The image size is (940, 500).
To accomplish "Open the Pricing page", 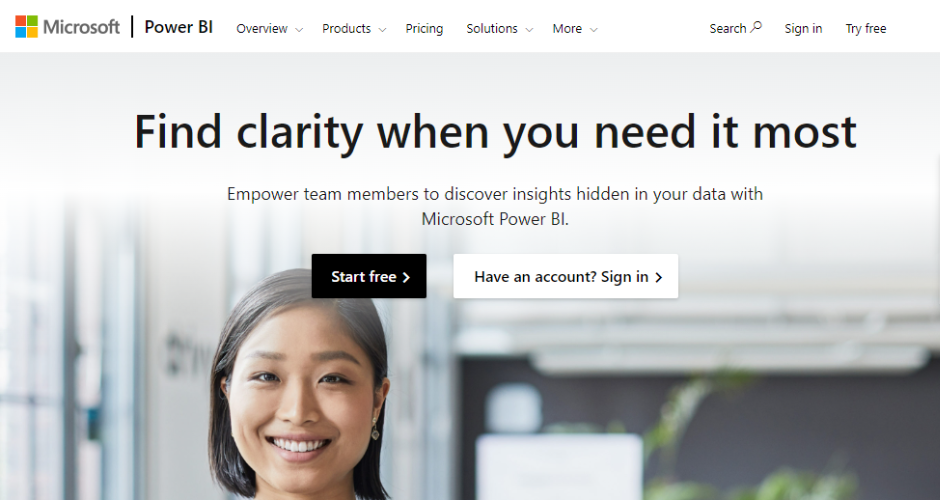I will 424,29.
